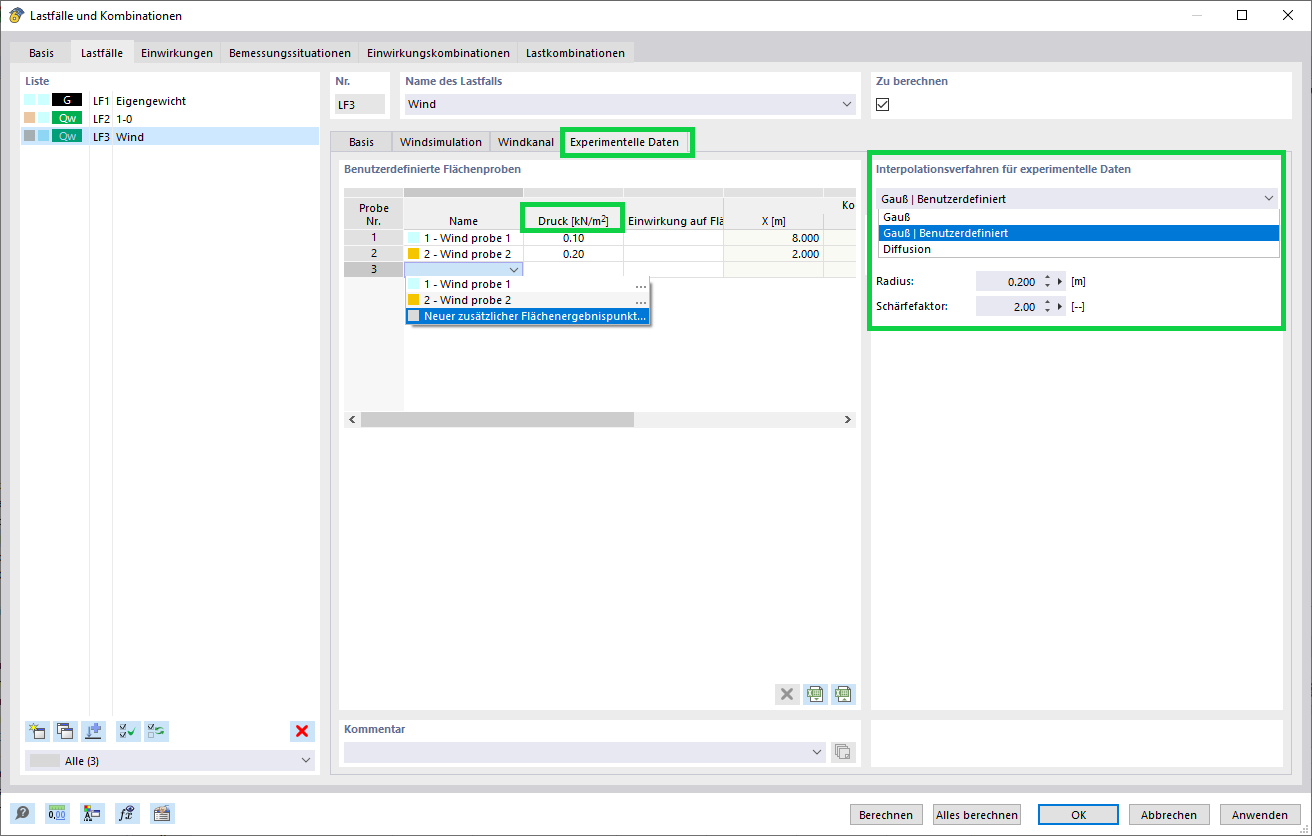Open the display colors settings icon
The image size is (1312, 836).
pyautogui.click(x=92, y=813)
